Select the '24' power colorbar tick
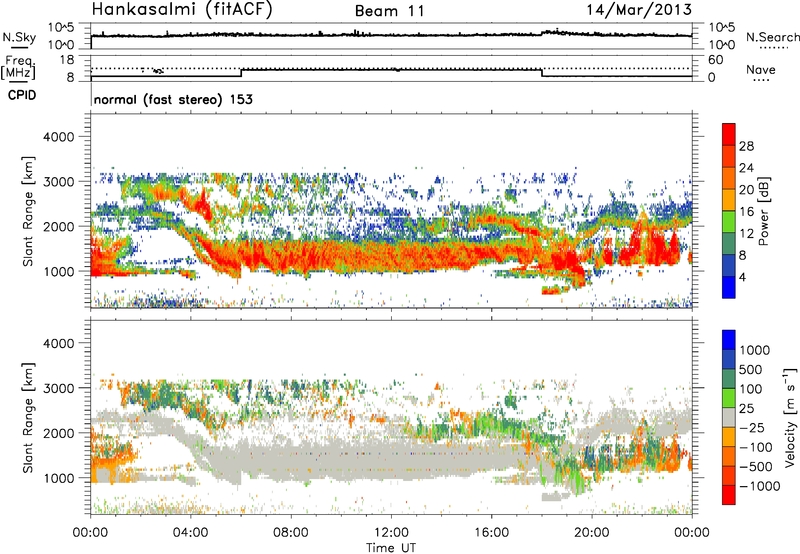800x554 pixels. [746, 168]
